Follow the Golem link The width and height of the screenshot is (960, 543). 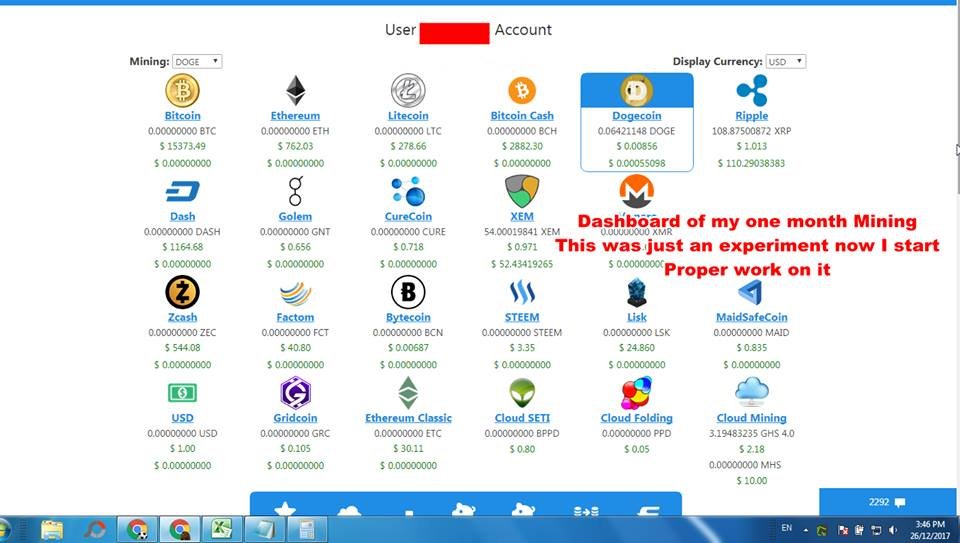click(x=295, y=217)
